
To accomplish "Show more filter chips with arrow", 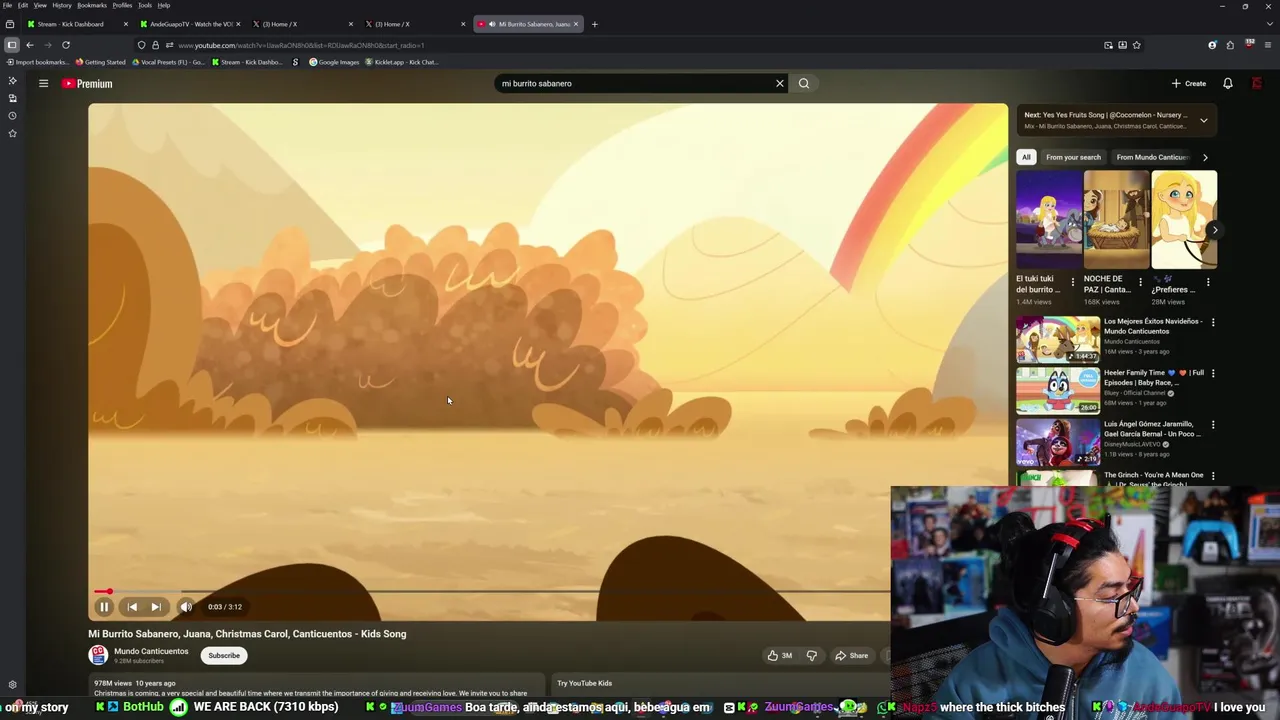I will 1205,157.
